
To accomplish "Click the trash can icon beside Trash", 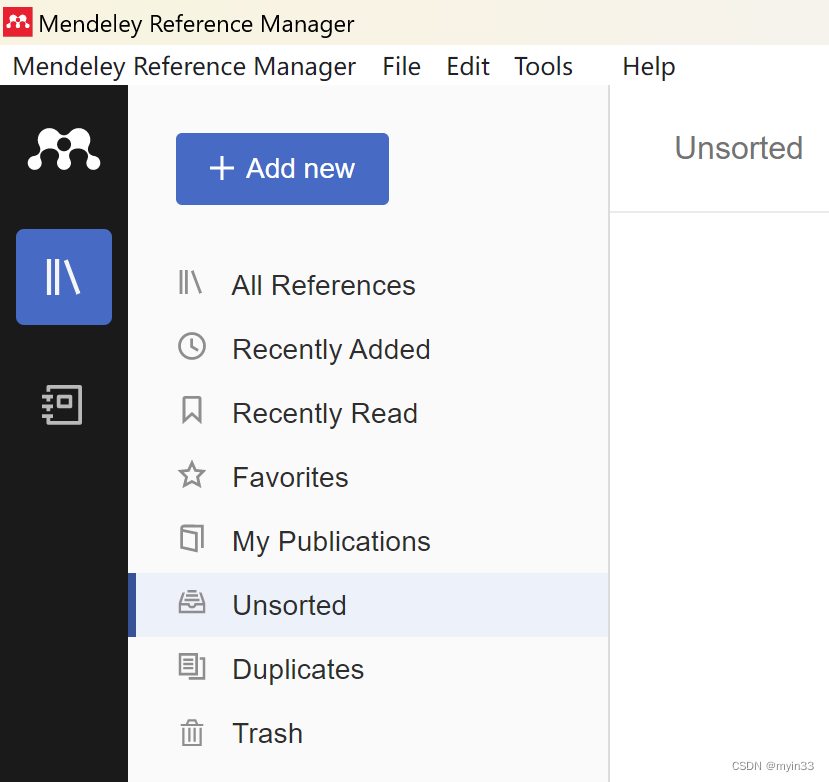I will coord(191,732).
